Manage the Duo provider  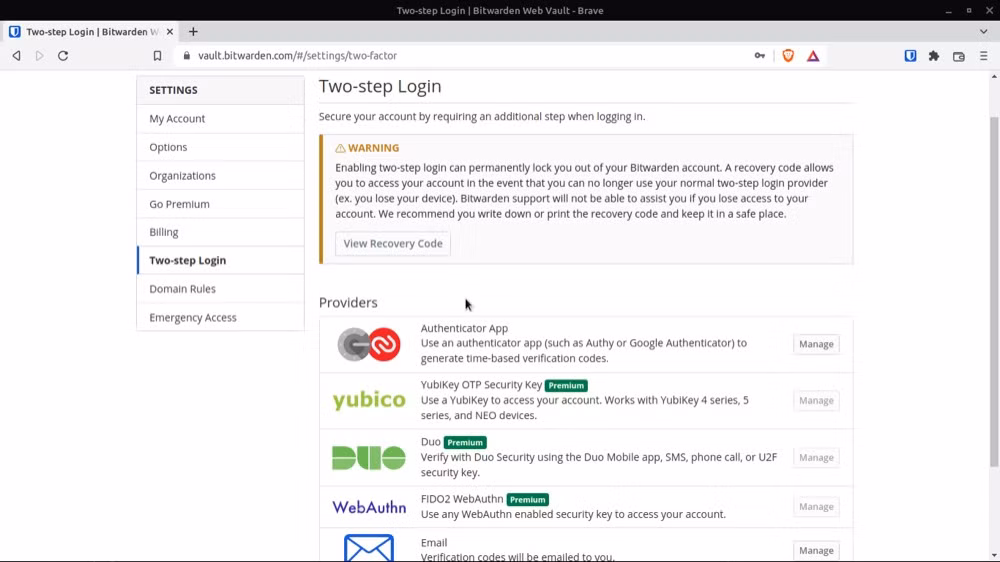816,457
